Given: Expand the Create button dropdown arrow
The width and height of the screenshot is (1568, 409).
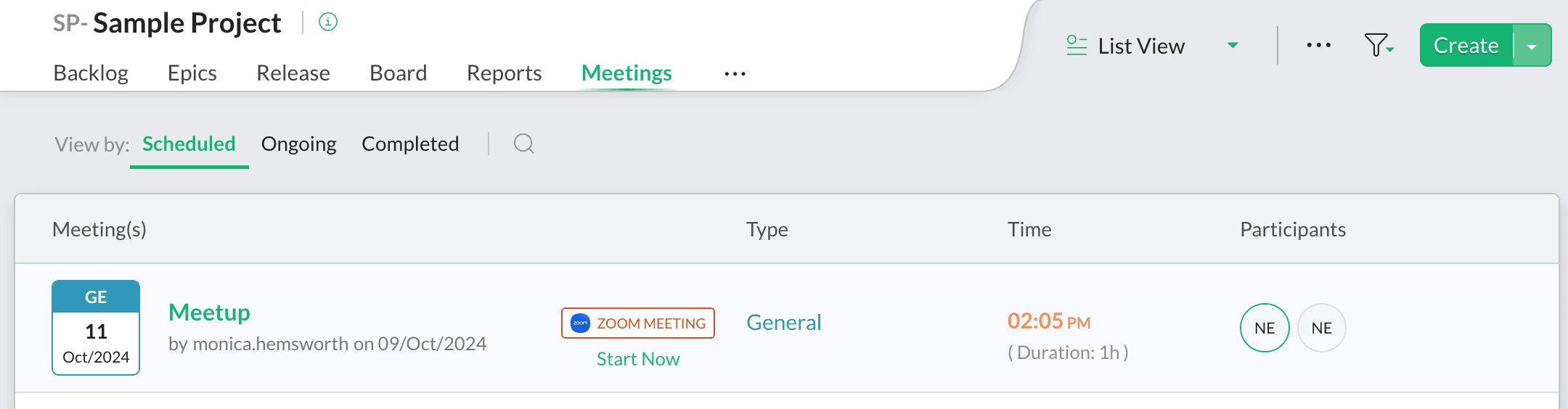Looking at the screenshot, I should coord(1532,46).
